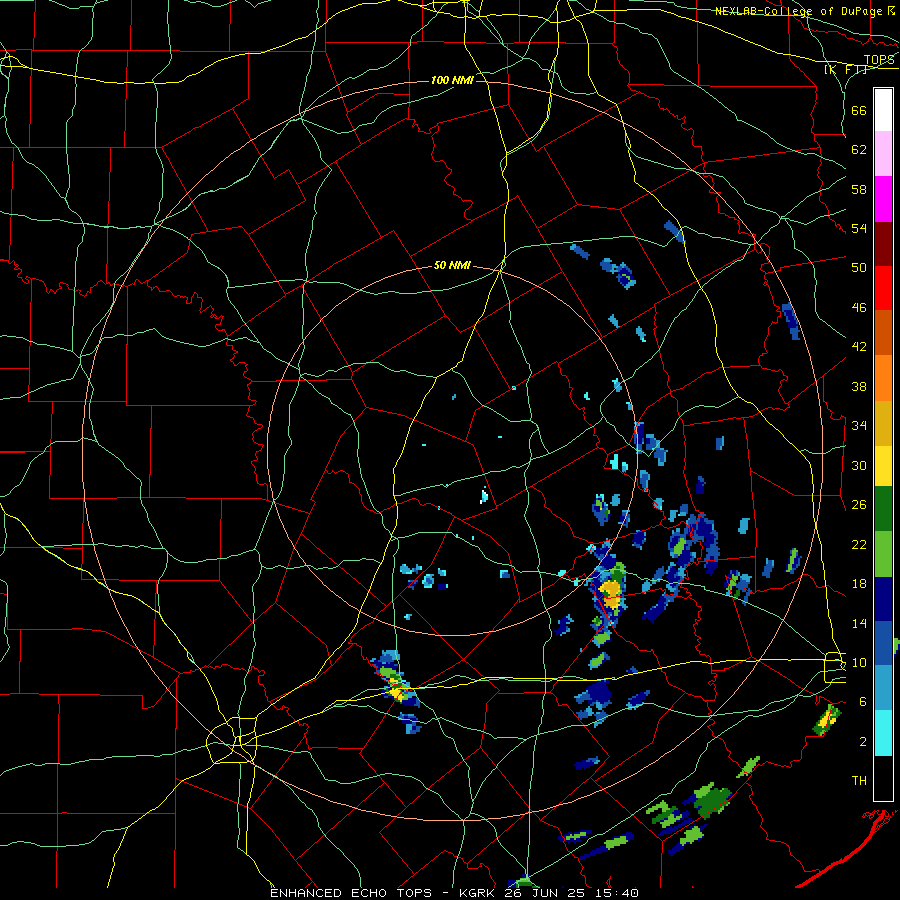The width and height of the screenshot is (900, 900).
Task: Click the 50 NMI range ring label
Action: (452, 265)
